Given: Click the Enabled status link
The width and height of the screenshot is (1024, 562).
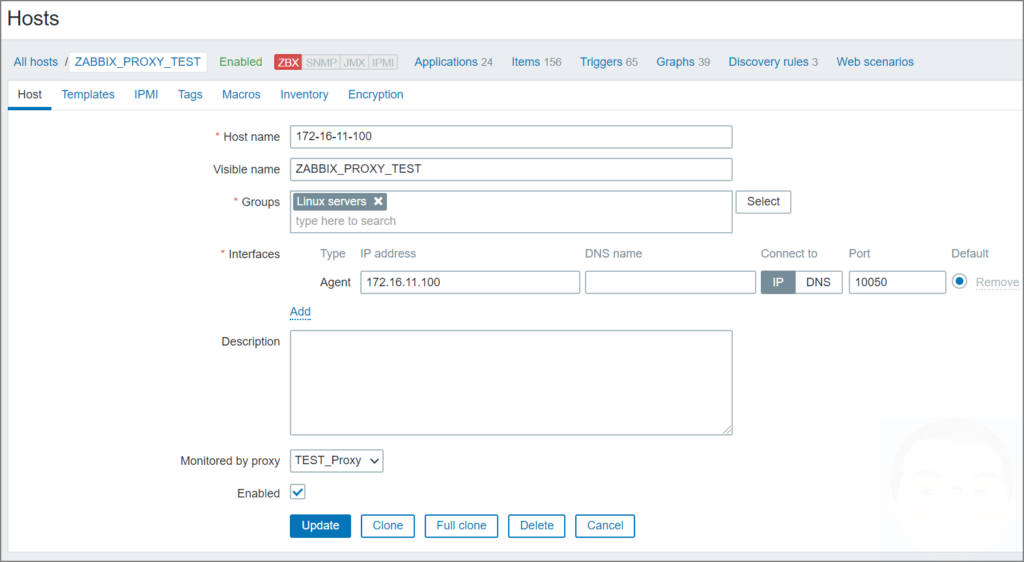Looking at the screenshot, I should (240, 62).
